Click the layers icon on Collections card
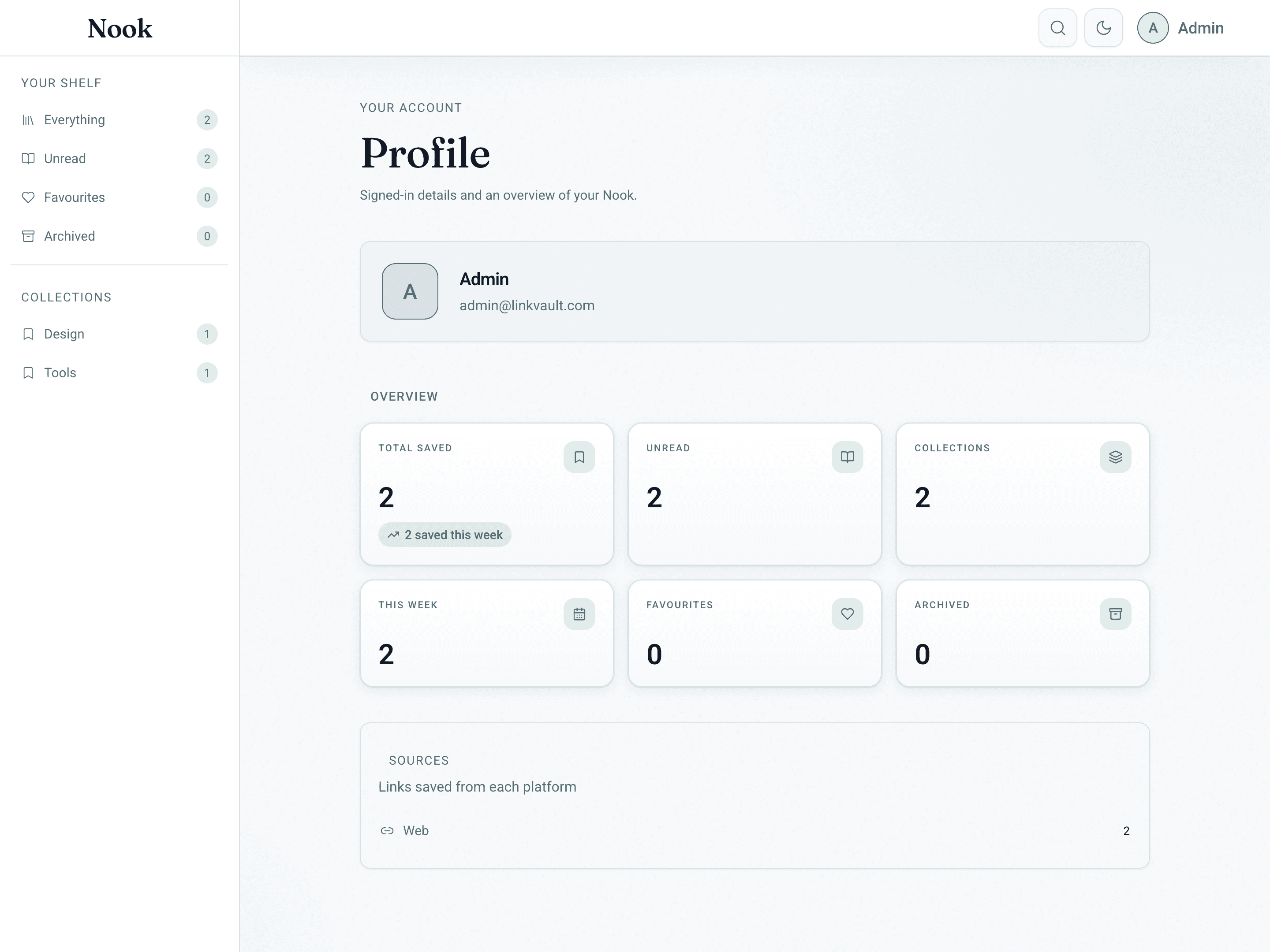 pyautogui.click(x=1115, y=457)
